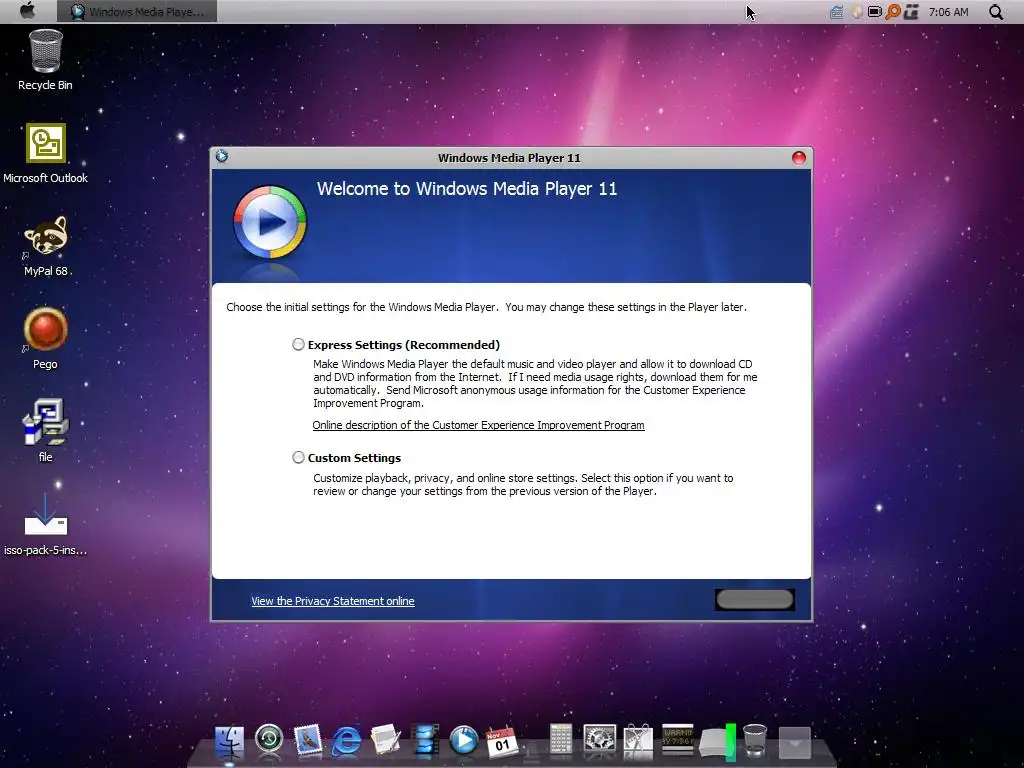Click the keyboard tray icon in menu bar
Image resolution: width=1024 pixels, height=768 pixels.
click(x=836, y=12)
